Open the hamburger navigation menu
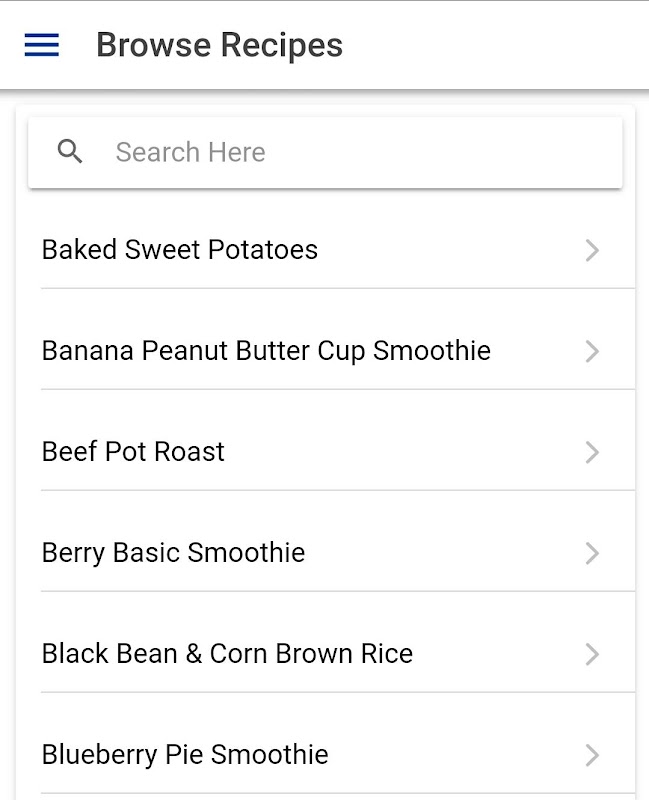This screenshot has height=800, width=649. point(42,45)
